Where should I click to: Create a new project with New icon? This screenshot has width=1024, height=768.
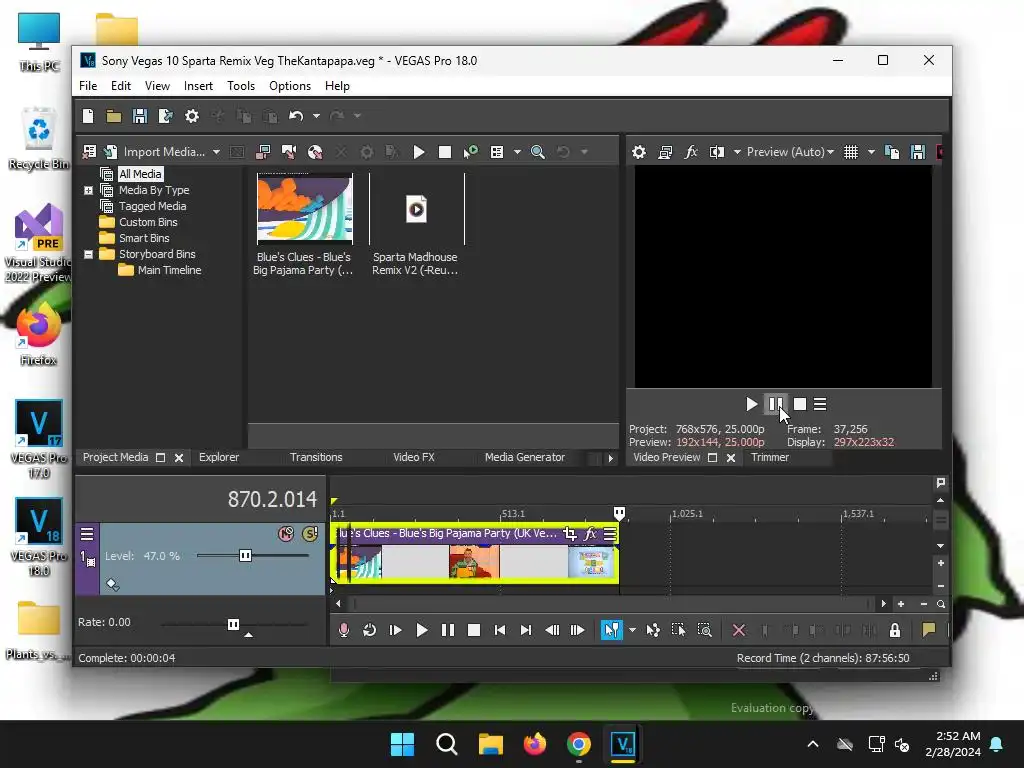click(88, 116)
